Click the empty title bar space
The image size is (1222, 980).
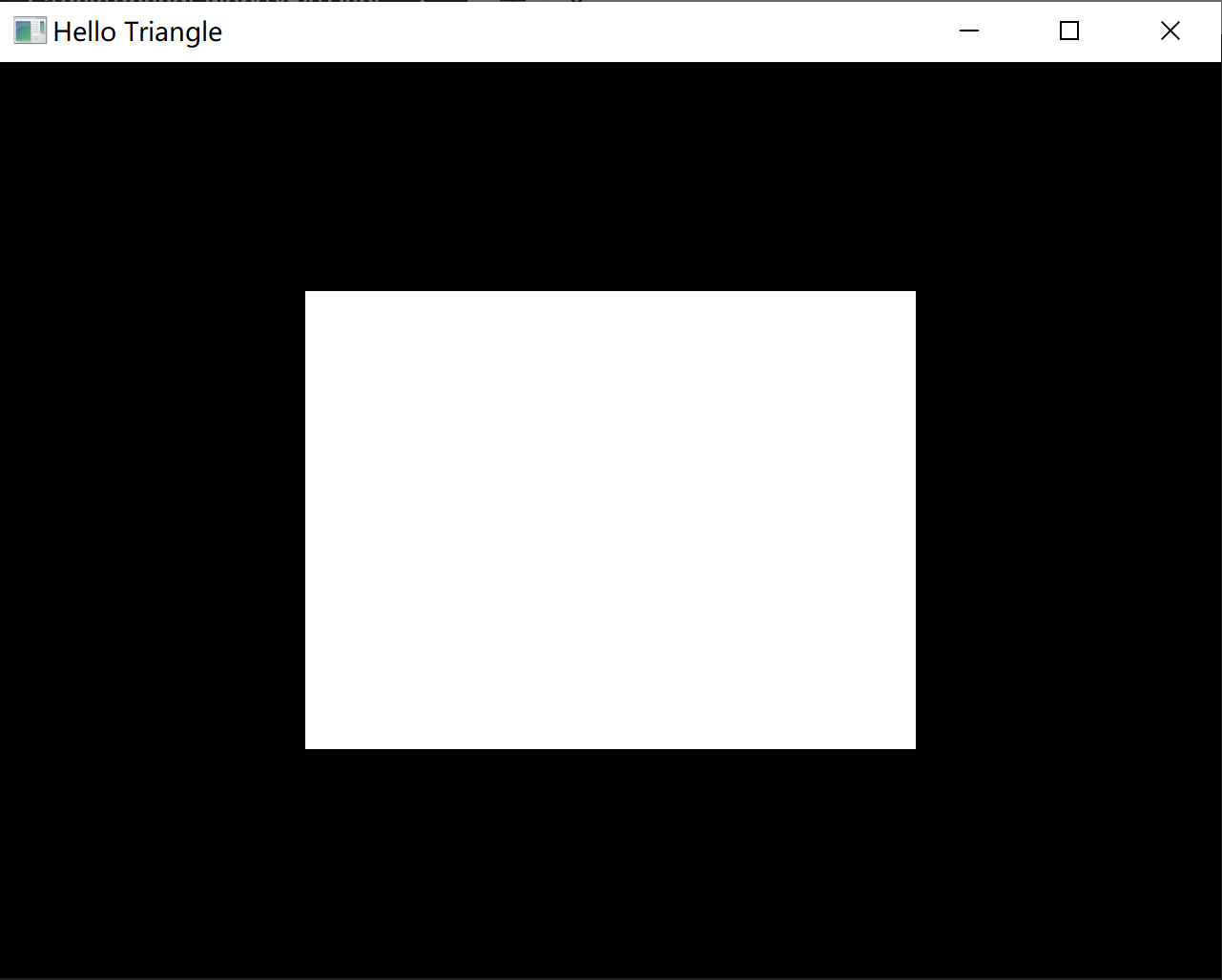coord(572,31)
